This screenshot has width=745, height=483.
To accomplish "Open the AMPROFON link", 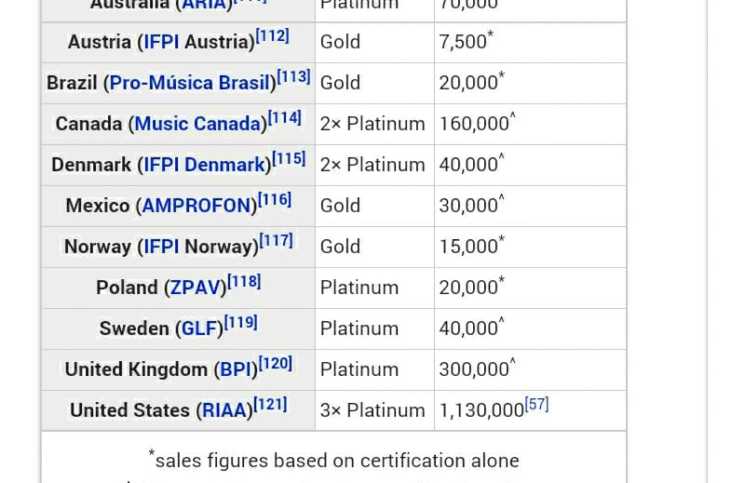I will 199,206.
